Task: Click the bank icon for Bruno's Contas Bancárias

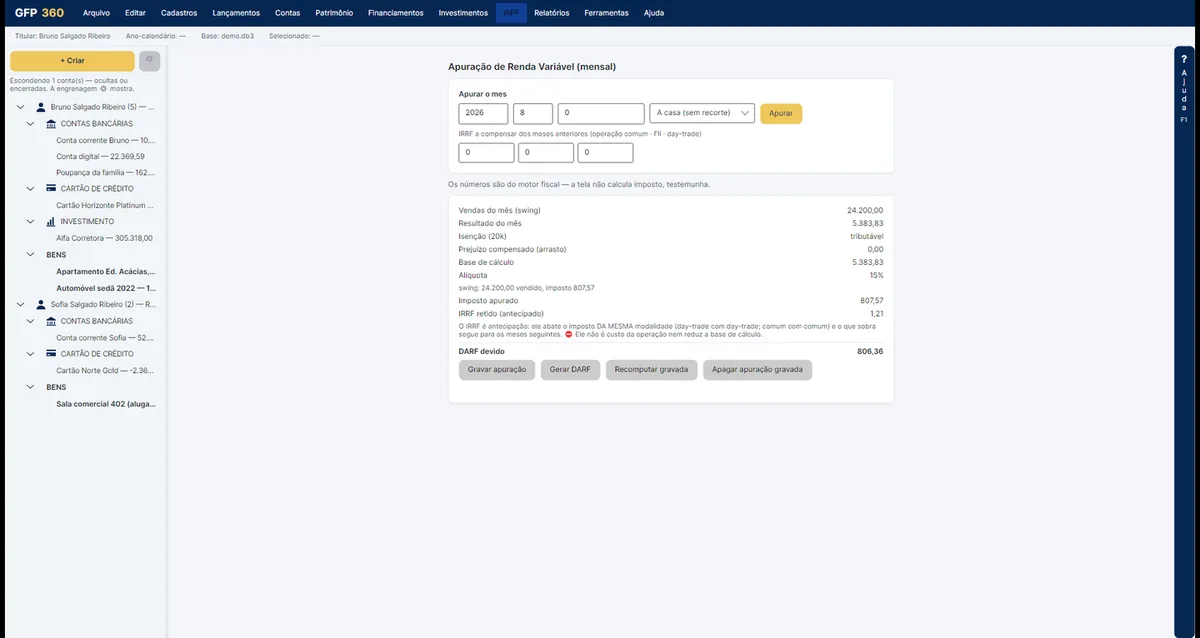Action: tap(51, 124)
